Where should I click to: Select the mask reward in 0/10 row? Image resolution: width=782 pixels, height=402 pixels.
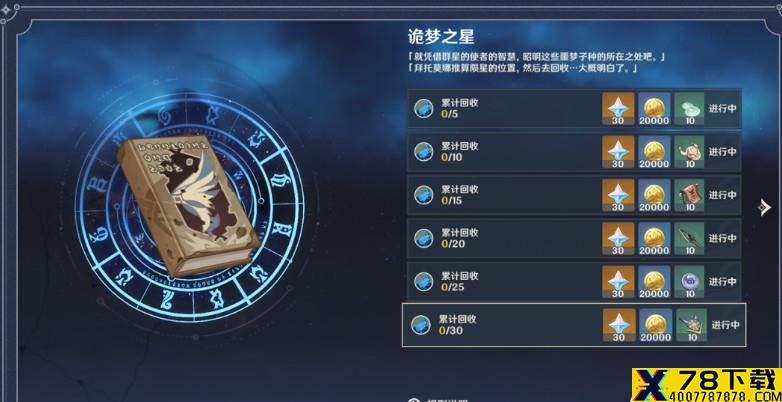pos(689,152)
